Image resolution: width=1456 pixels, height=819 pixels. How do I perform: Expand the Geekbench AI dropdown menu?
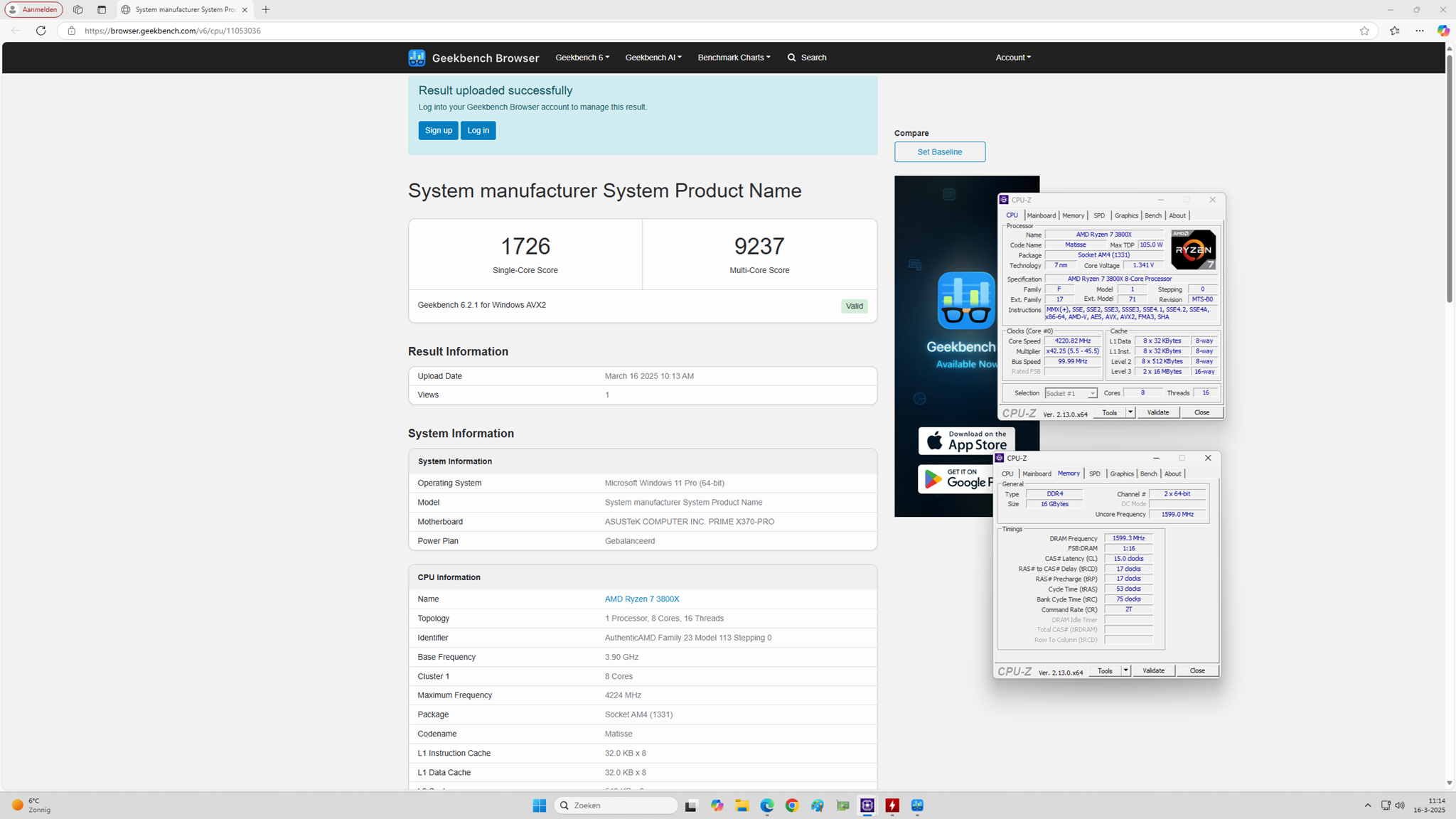click(x=653, y=58)
